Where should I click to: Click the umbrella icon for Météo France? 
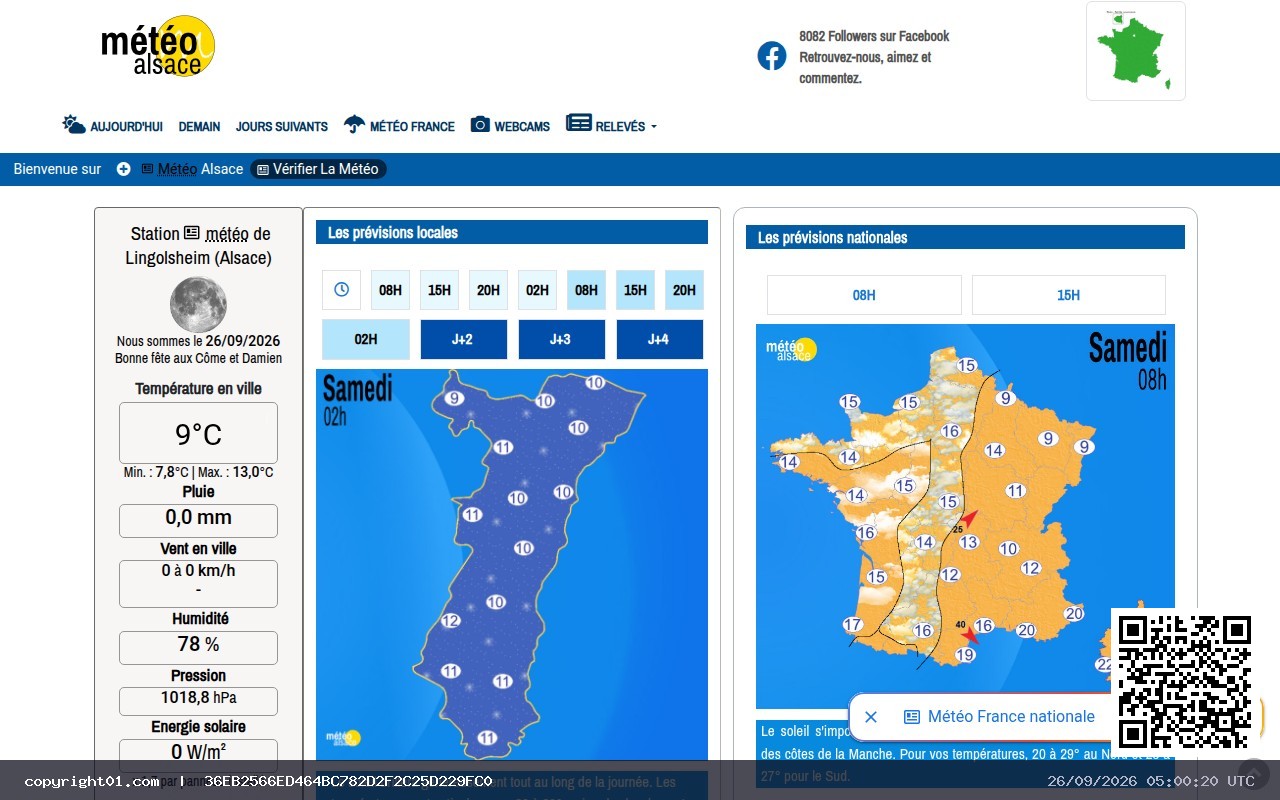pos(354,124)
